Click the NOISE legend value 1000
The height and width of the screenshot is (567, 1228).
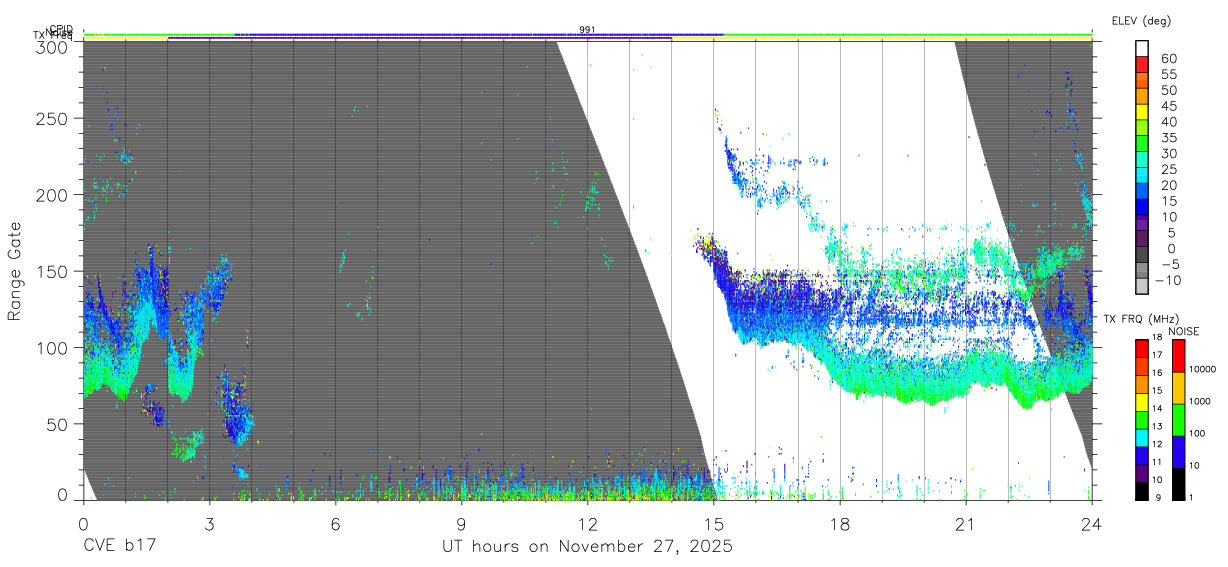(x=1200, y=402)
